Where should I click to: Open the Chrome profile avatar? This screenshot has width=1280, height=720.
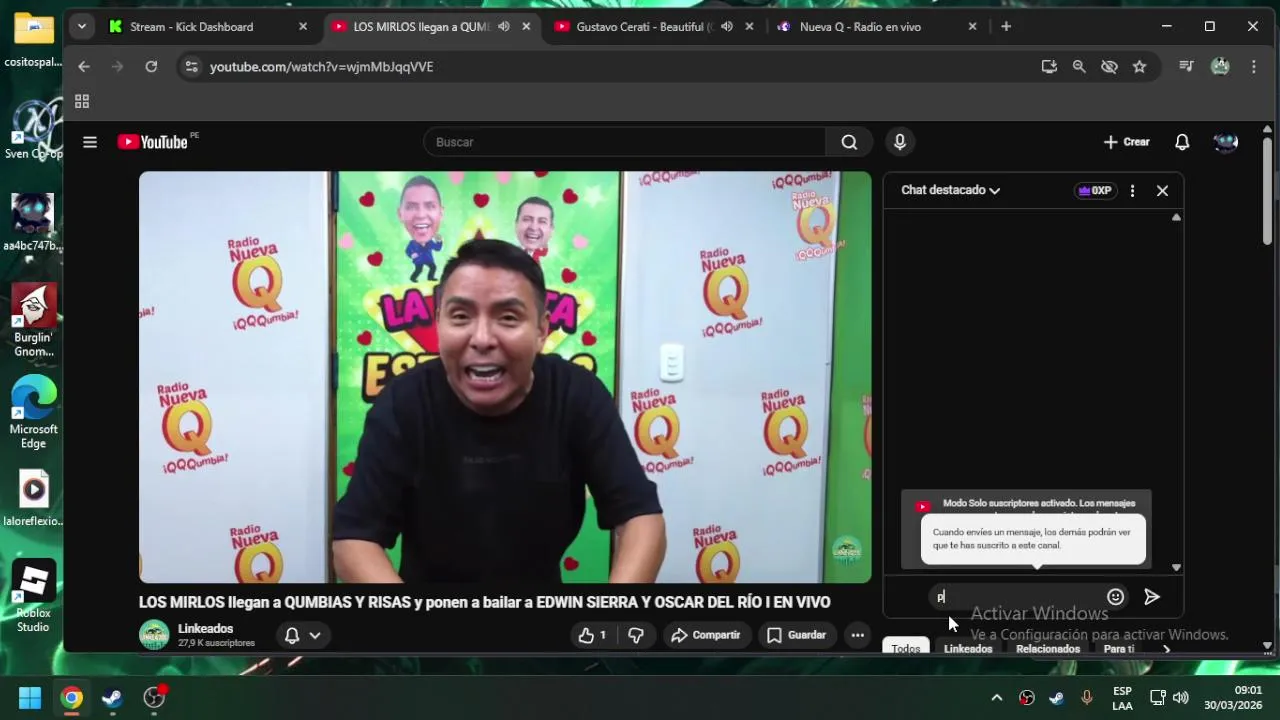[1220, 66]
